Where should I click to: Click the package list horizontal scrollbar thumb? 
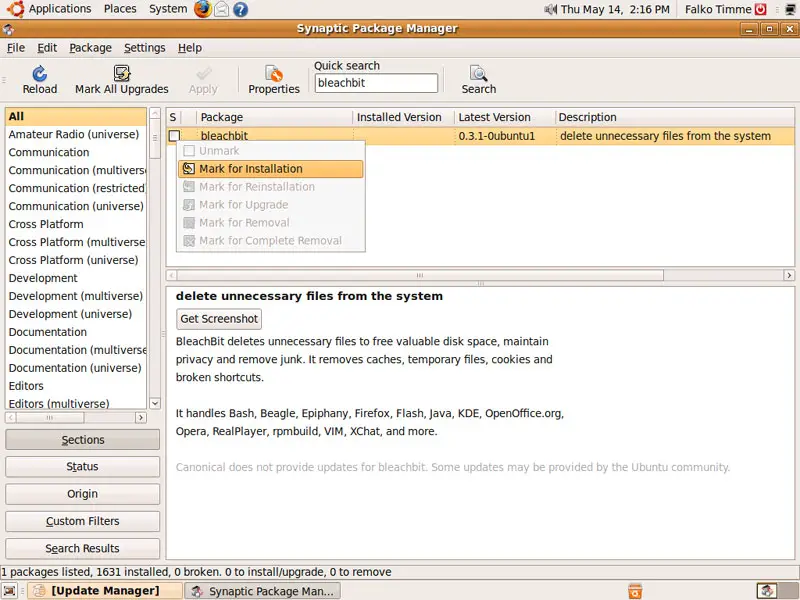point(420,276)
